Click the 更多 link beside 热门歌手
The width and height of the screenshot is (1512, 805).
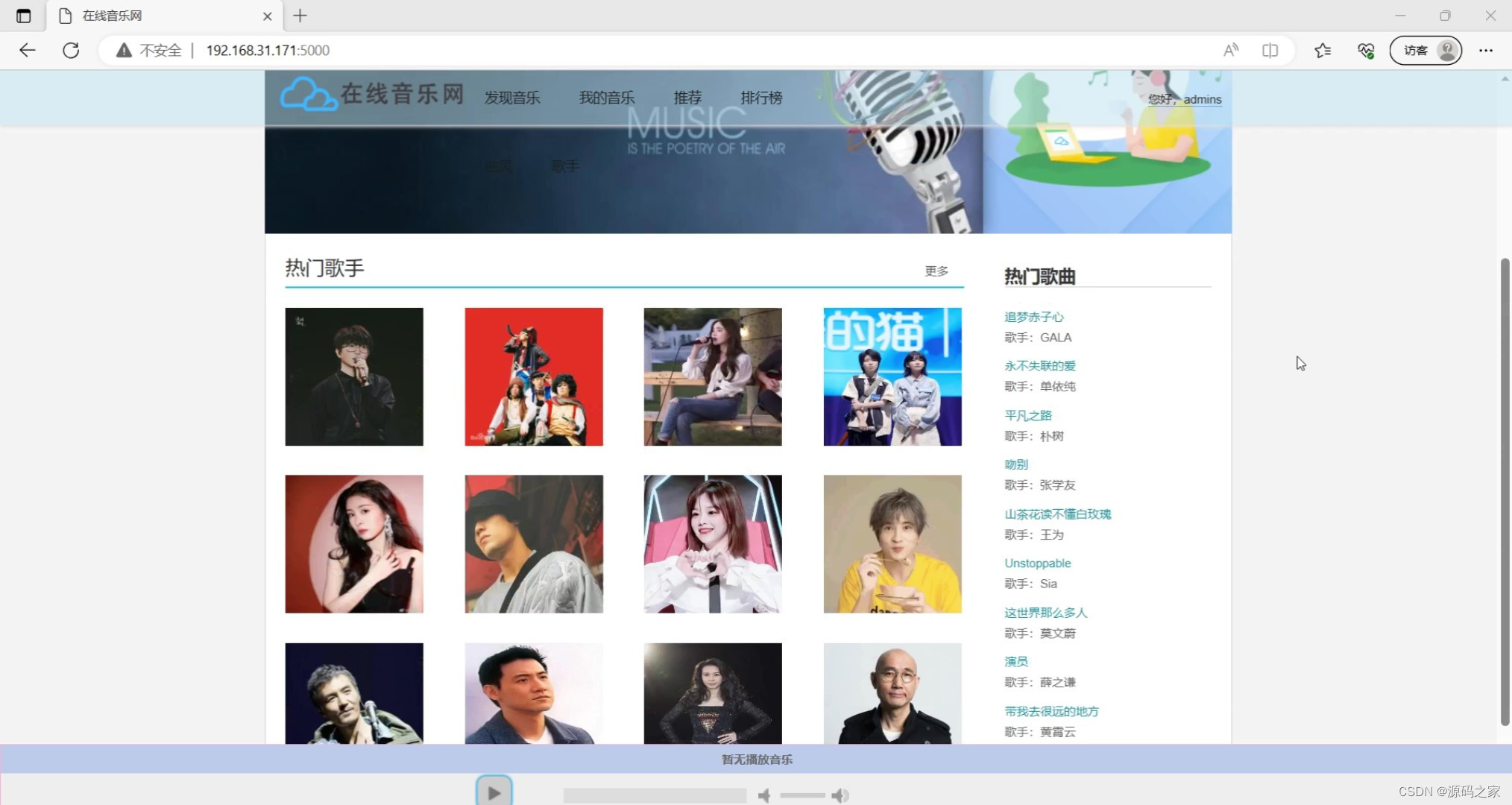tap(936, 271)
